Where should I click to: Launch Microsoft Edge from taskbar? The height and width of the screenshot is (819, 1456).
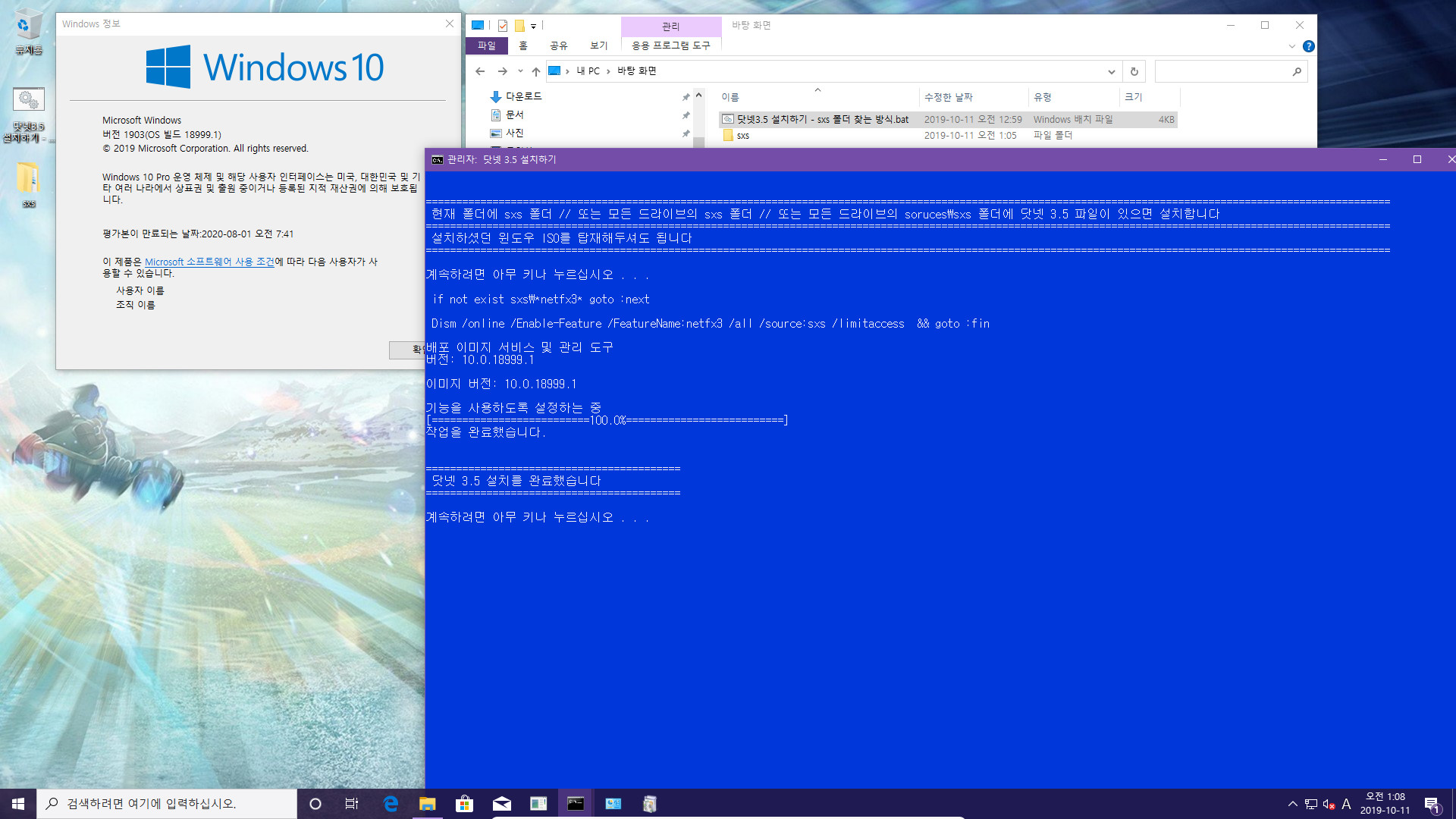pos(391,804)
